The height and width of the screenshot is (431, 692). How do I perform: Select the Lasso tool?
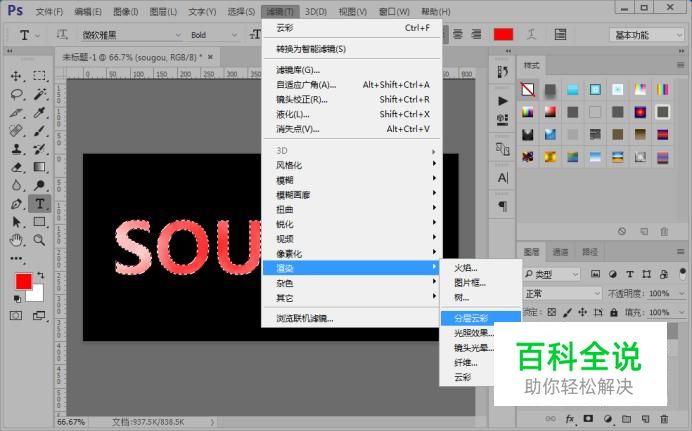pos(16,94)
